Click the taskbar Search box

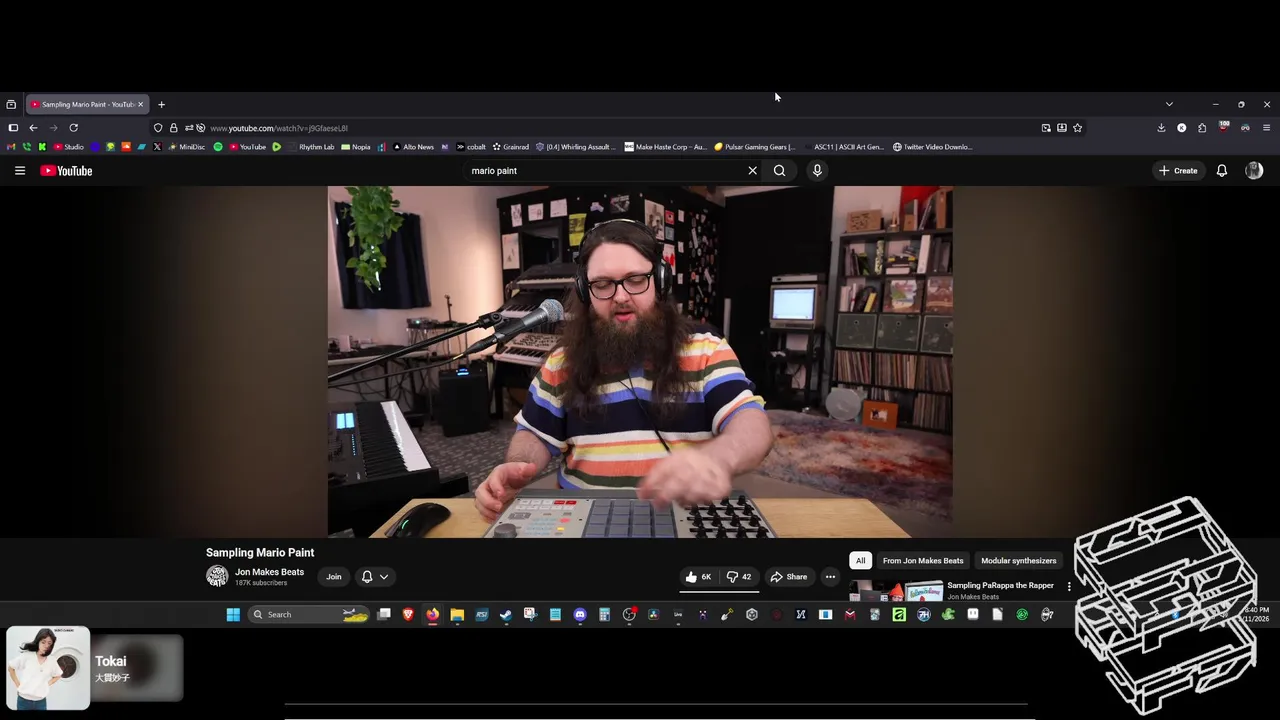coord(308,614)
